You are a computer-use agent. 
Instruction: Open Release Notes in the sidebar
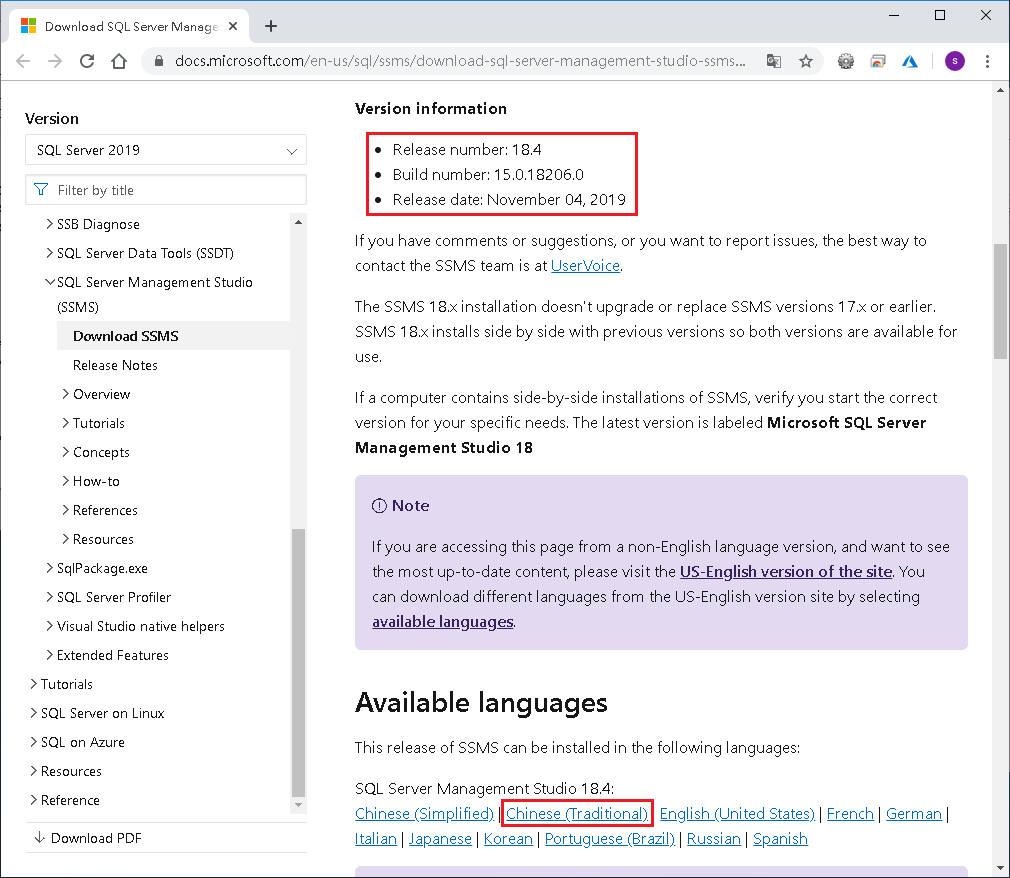point(115,365)
